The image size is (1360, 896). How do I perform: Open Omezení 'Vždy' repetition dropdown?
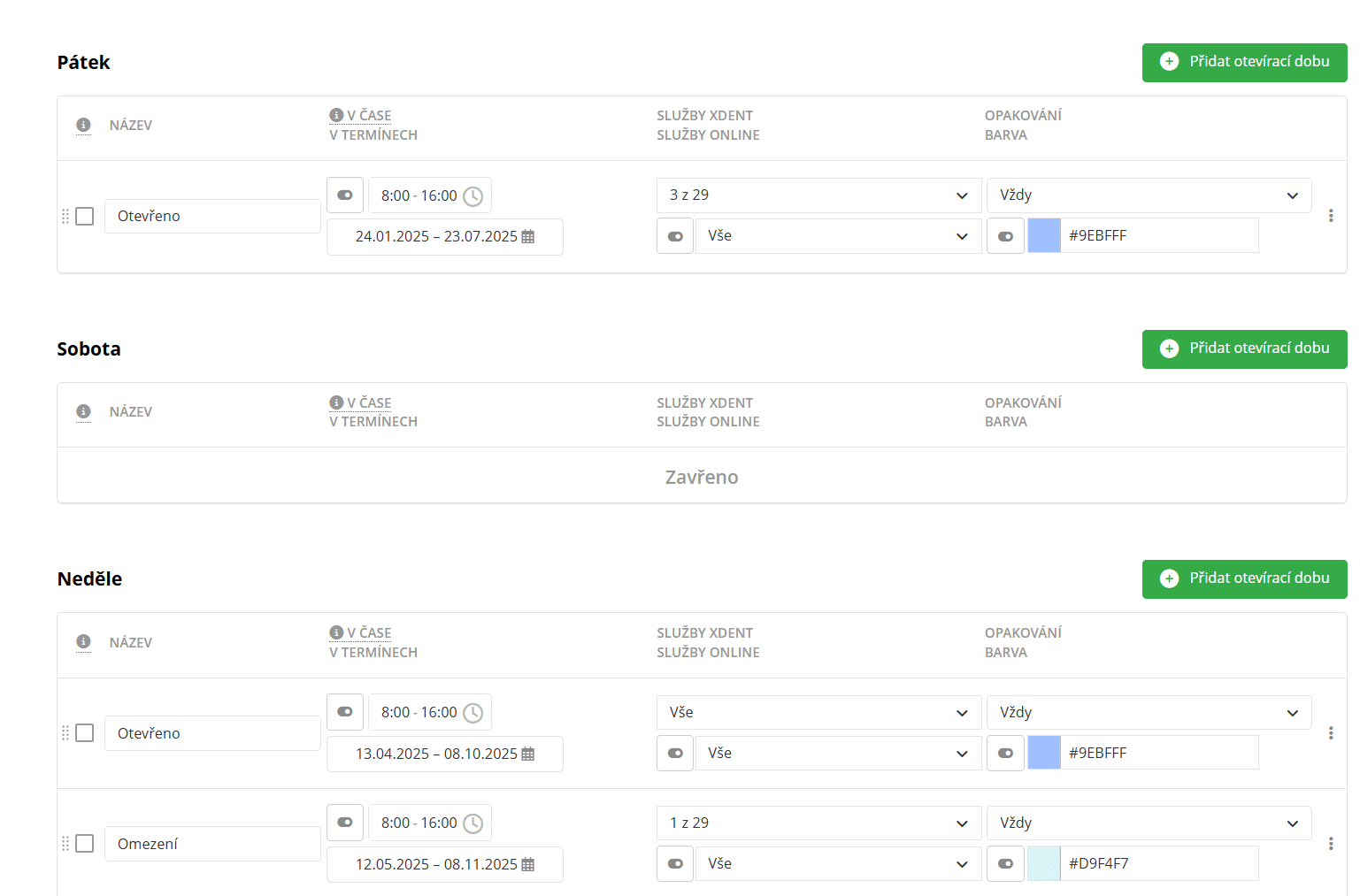[1149, 823]
